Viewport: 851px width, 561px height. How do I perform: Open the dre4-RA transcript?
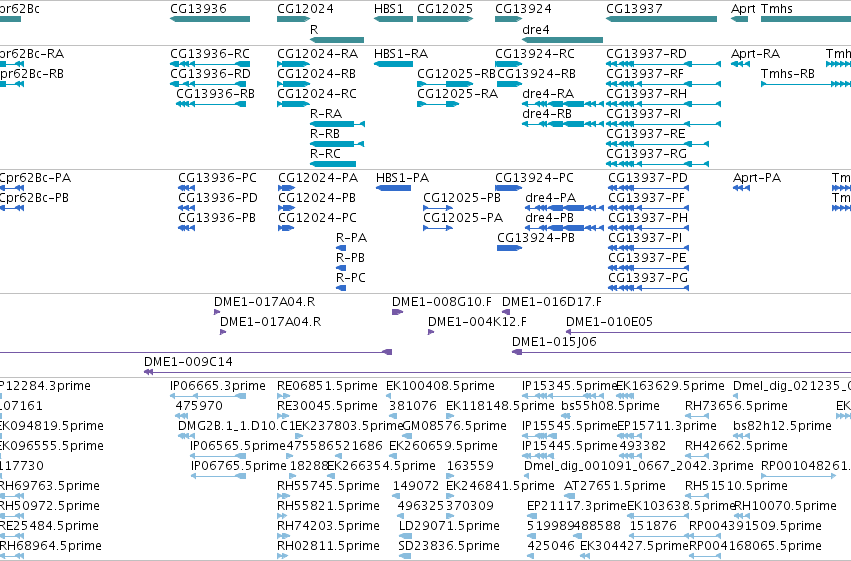coord(548,94)
